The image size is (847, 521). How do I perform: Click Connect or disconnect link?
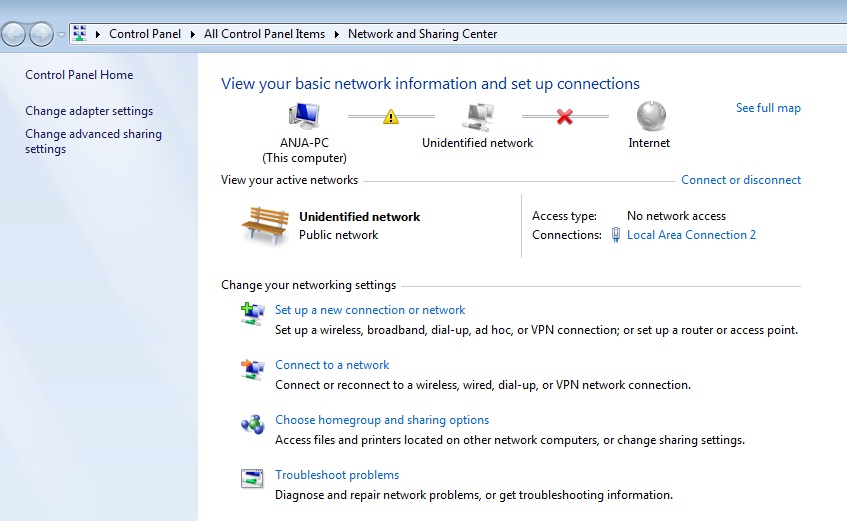pyautogui.click(x=741, y=180)
